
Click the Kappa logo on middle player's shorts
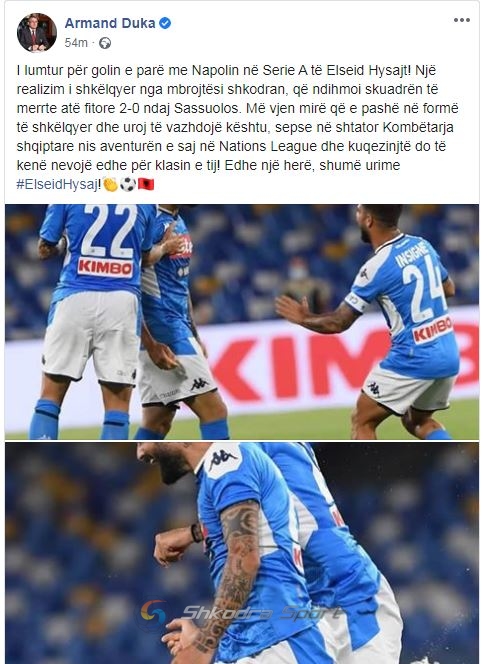199,384
